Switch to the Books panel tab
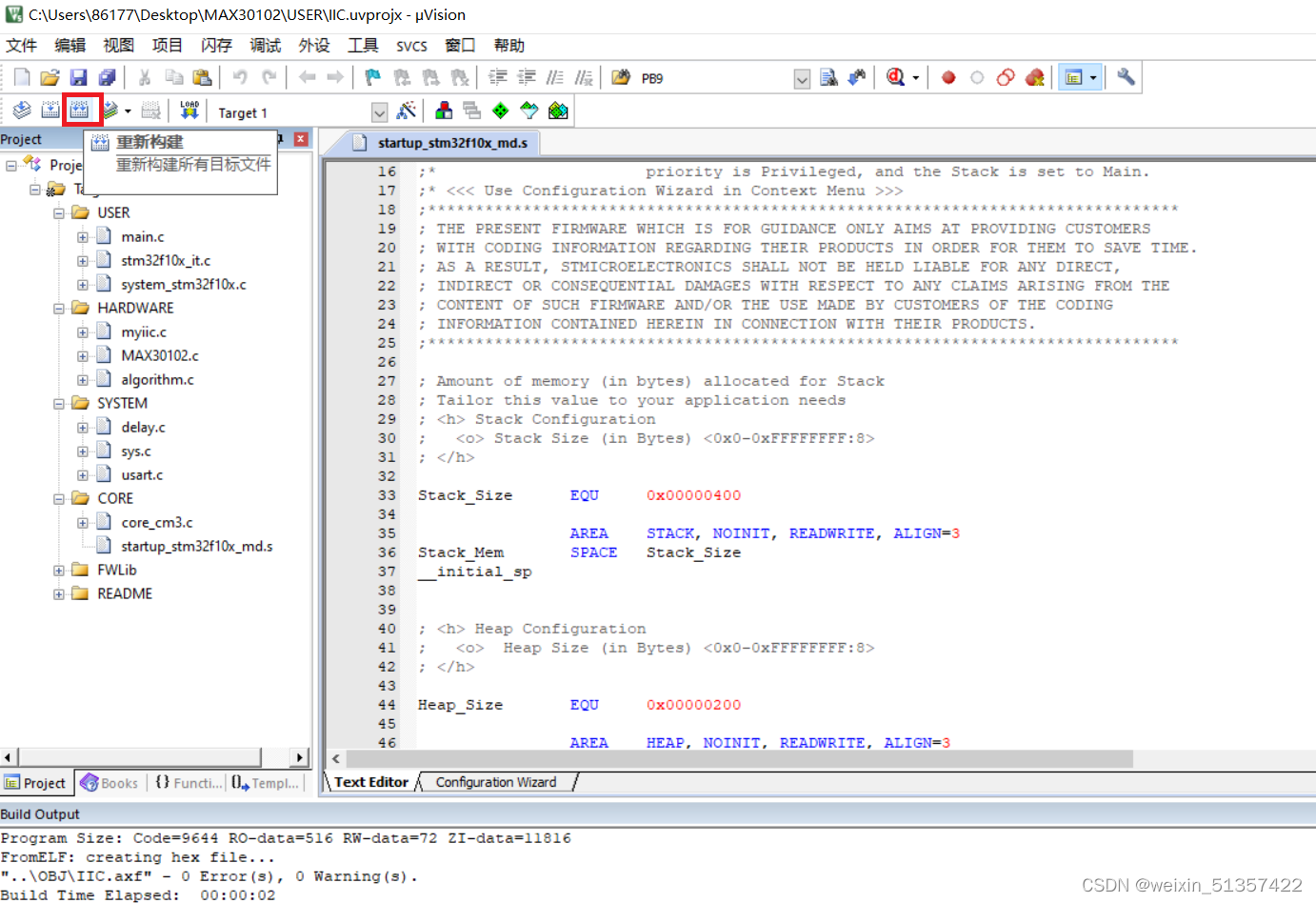This screenshot has height=903, width=1316. pyautogui.click(x=110, y=783)
